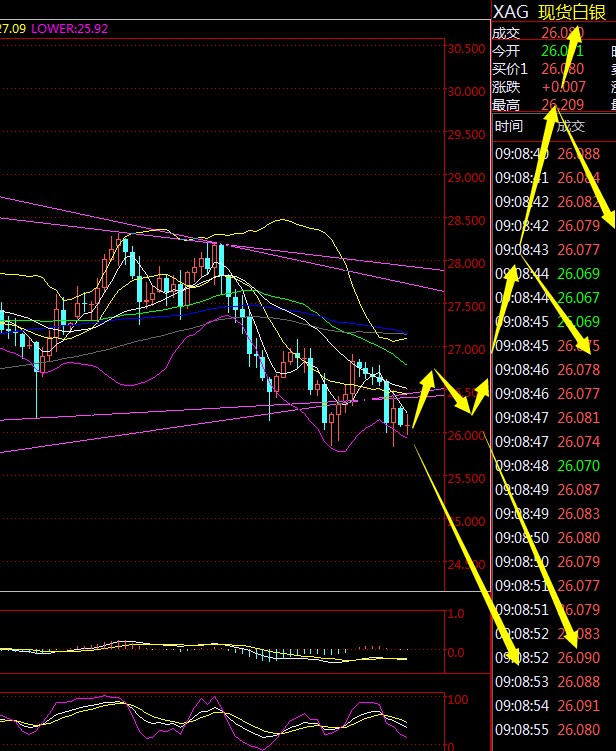Click the tick price 26.083 at 09:08:49
Image resolution: width=616 pixels, height=751 pixels.
[x=579, y=513]
